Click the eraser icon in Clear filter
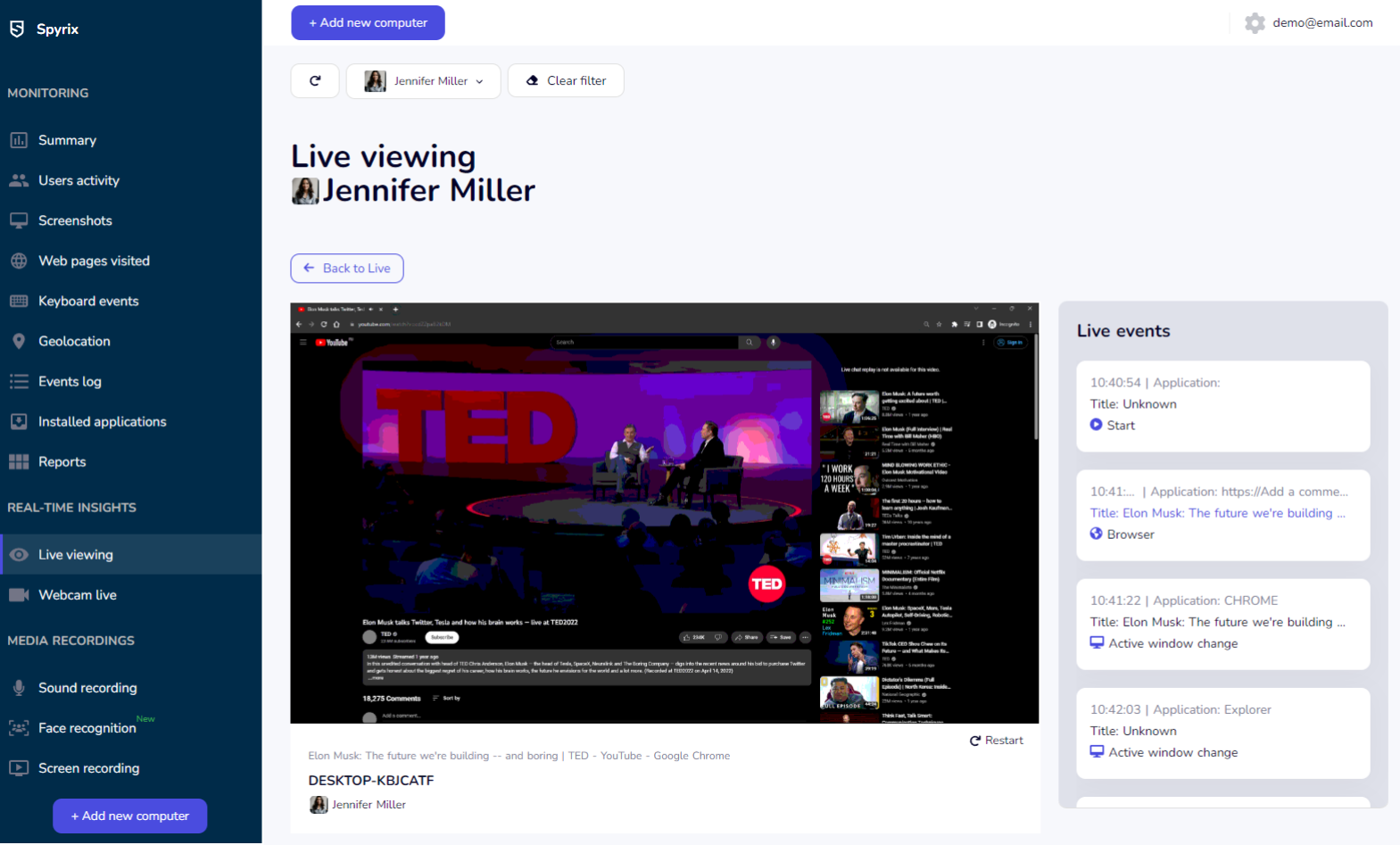 (533, 80)
